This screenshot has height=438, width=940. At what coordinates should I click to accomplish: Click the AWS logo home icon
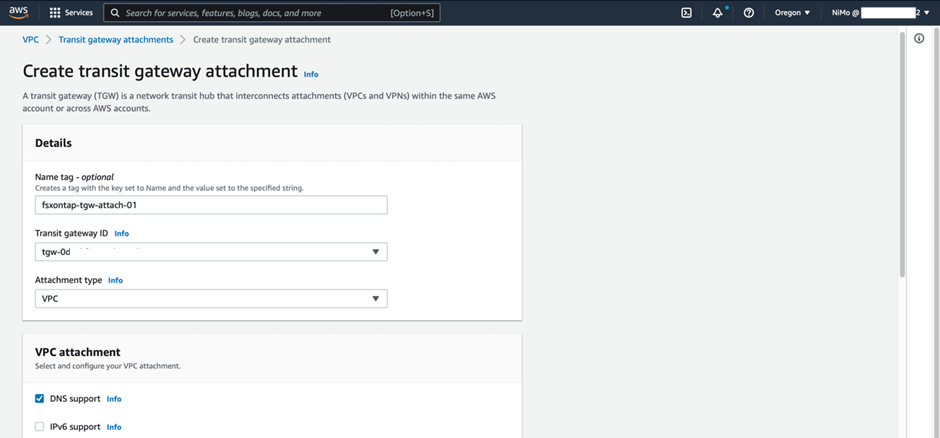pos(19,13)
